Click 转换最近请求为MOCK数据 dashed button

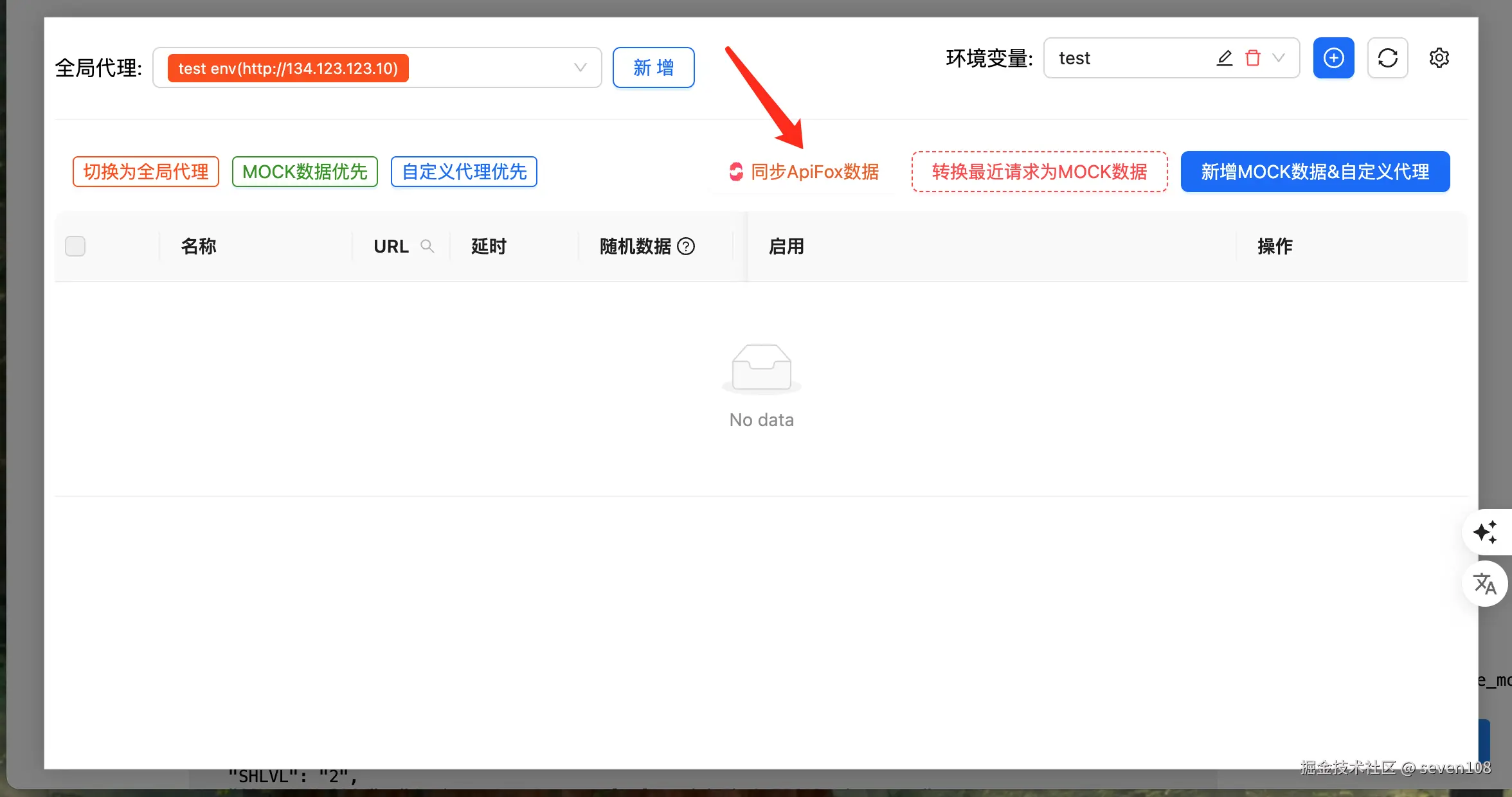(x=1039, y=172)
